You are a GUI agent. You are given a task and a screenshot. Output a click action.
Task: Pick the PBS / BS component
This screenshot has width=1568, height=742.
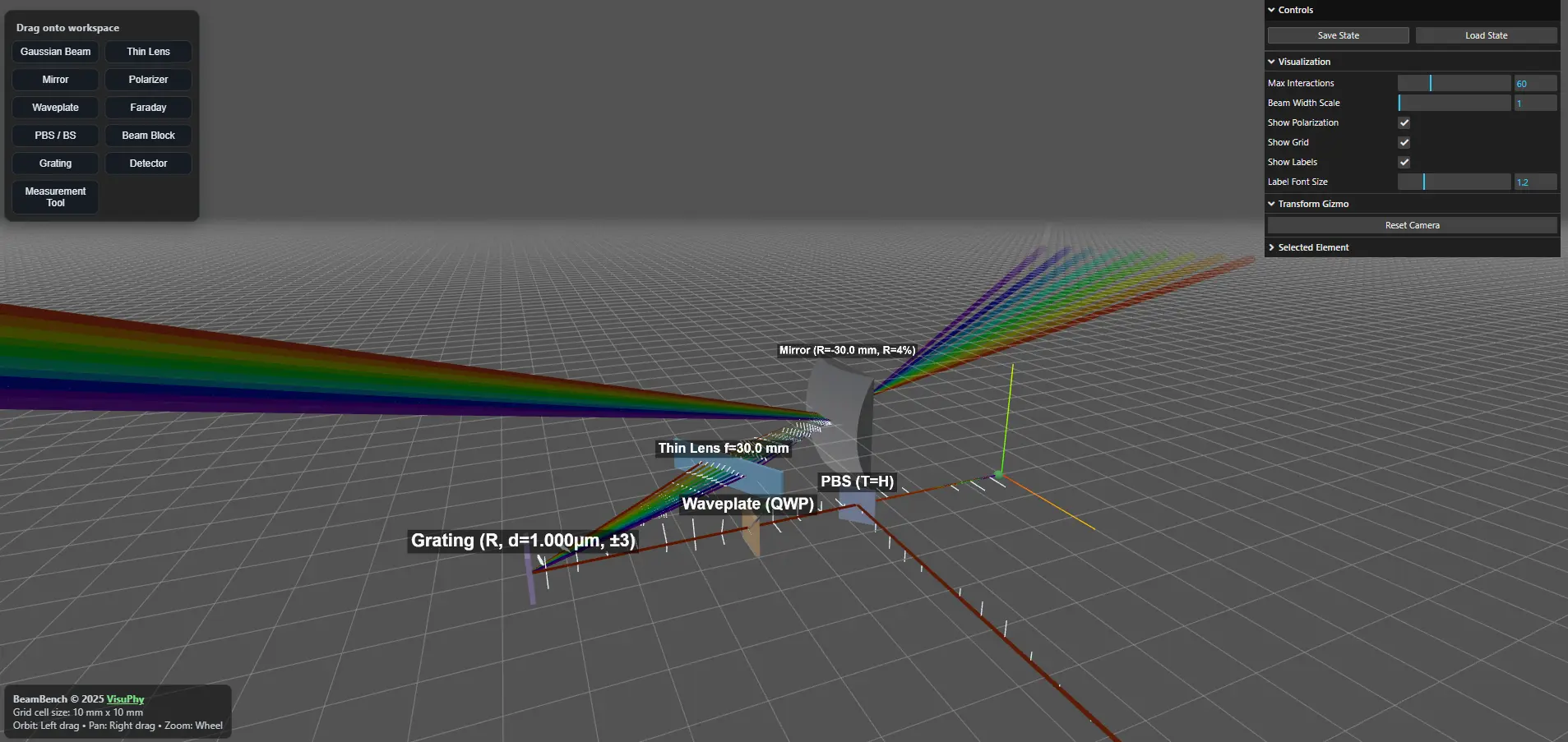pos(55,135)
